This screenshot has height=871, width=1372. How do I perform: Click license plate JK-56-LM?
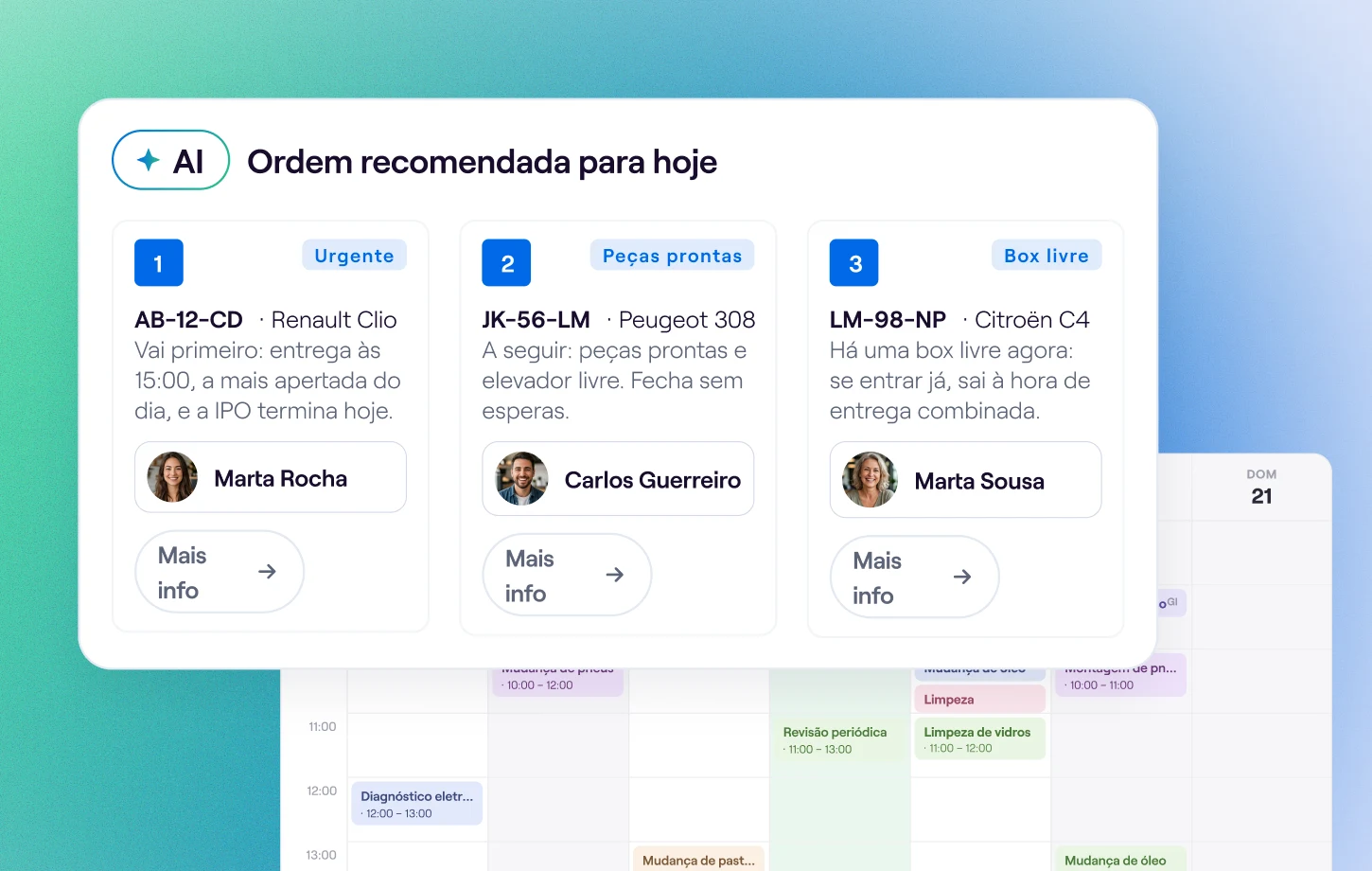coord(536,320)
